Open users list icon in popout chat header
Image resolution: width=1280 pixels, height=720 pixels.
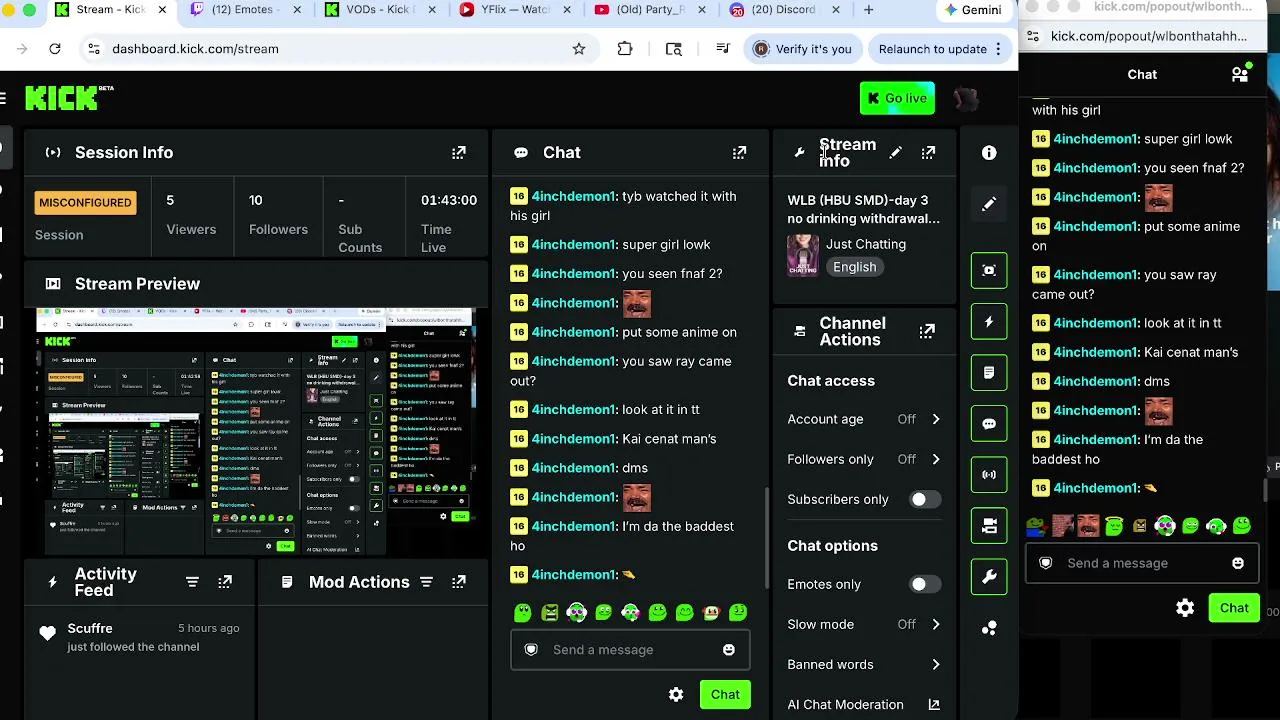[1240, 74]
